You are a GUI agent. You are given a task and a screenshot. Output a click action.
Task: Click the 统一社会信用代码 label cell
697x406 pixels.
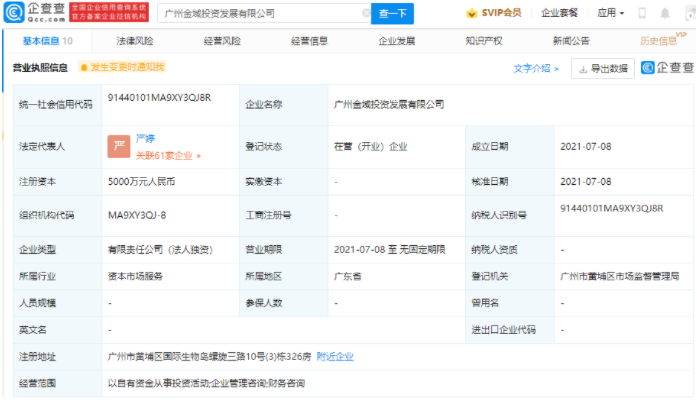[x=56, y=105]
